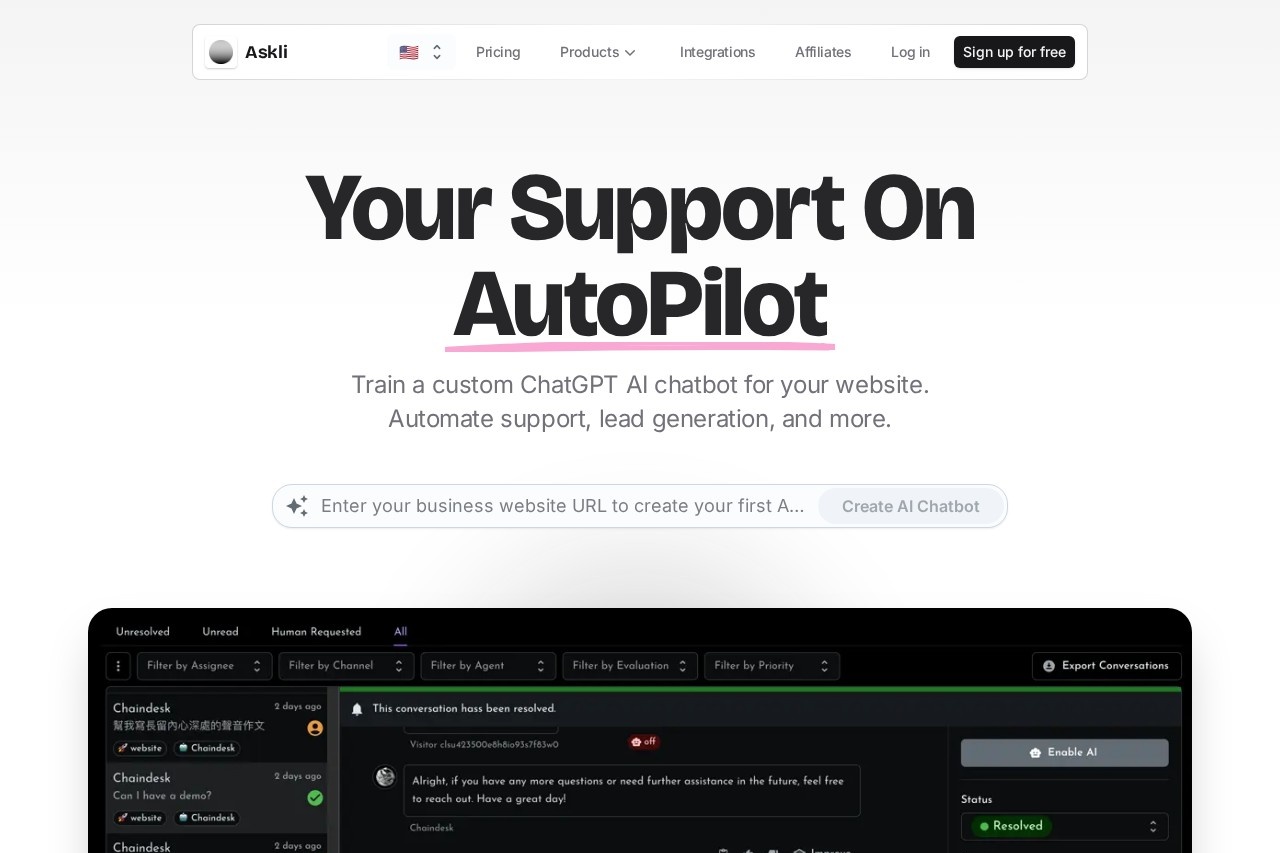Click the Log in link

tap(910, 52)
